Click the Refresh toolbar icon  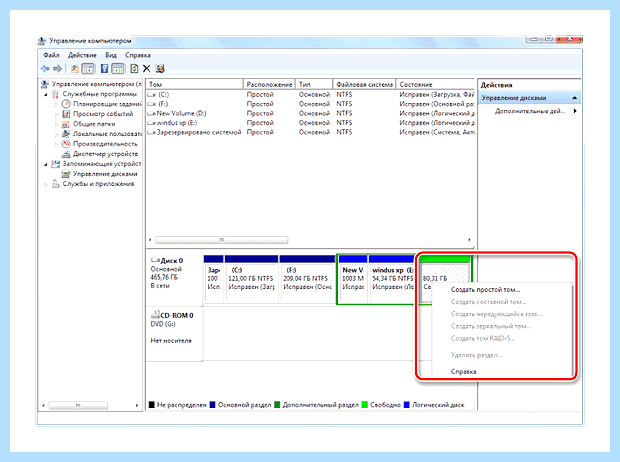click(134, 69)
